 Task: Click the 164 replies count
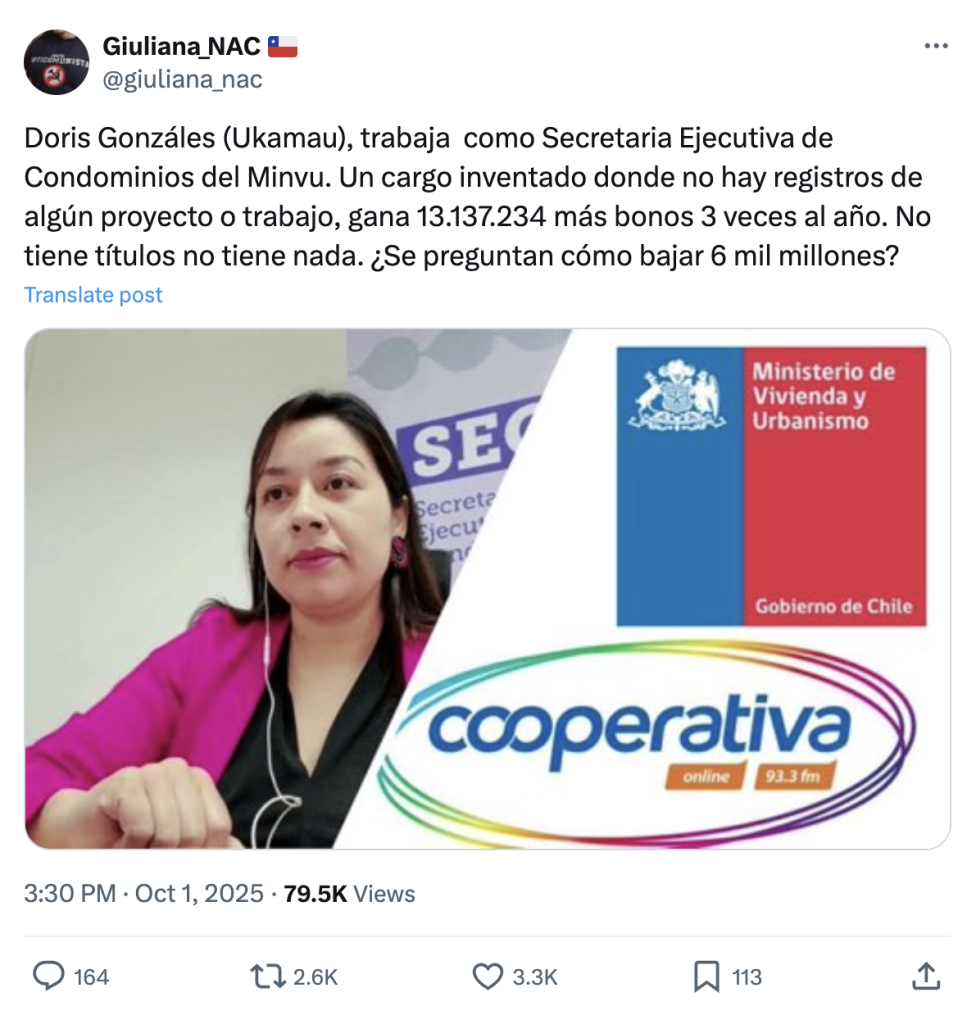point(91,977)
